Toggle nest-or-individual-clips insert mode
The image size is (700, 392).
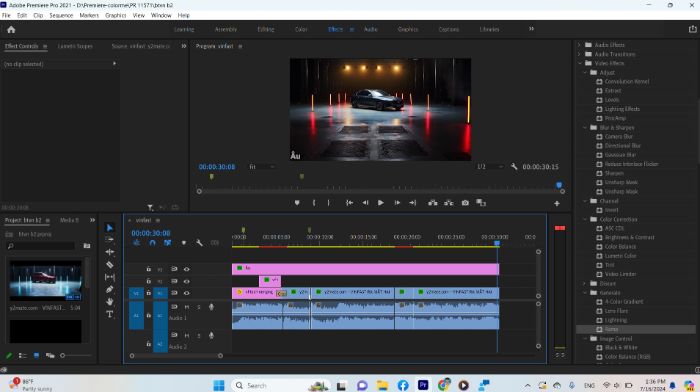(137, 243)
